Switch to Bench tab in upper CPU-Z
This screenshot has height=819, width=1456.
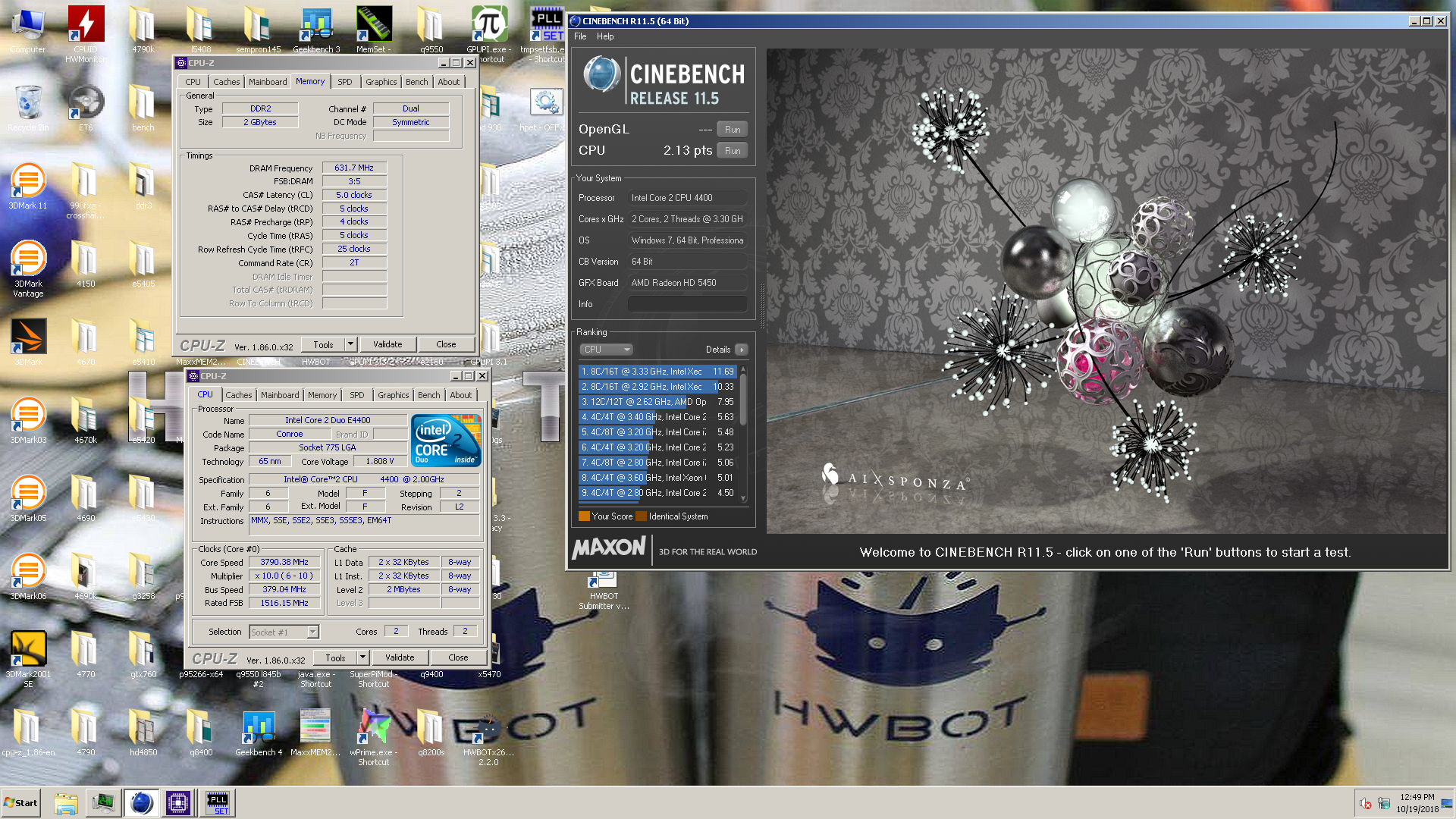[x=417, y=82]
